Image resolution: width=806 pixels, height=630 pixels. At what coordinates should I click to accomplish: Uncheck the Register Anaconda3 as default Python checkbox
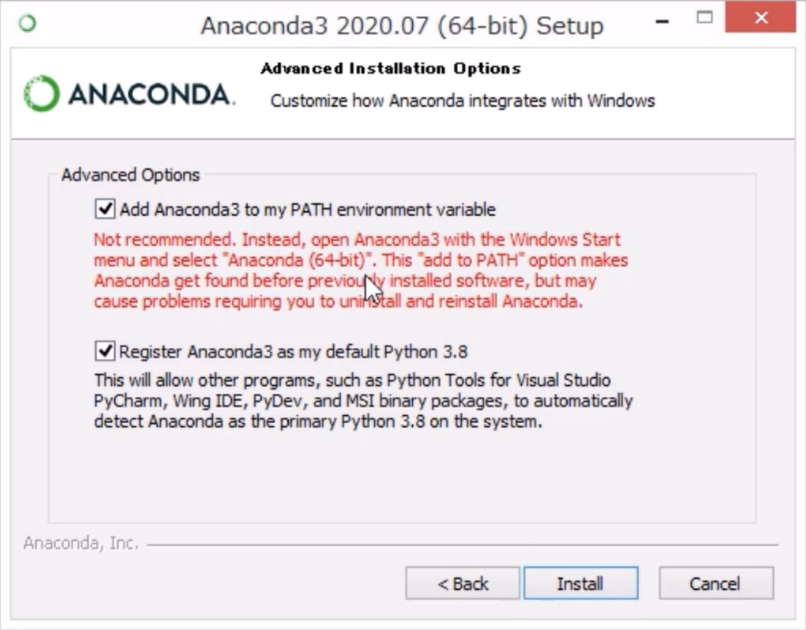coord(104,351)
